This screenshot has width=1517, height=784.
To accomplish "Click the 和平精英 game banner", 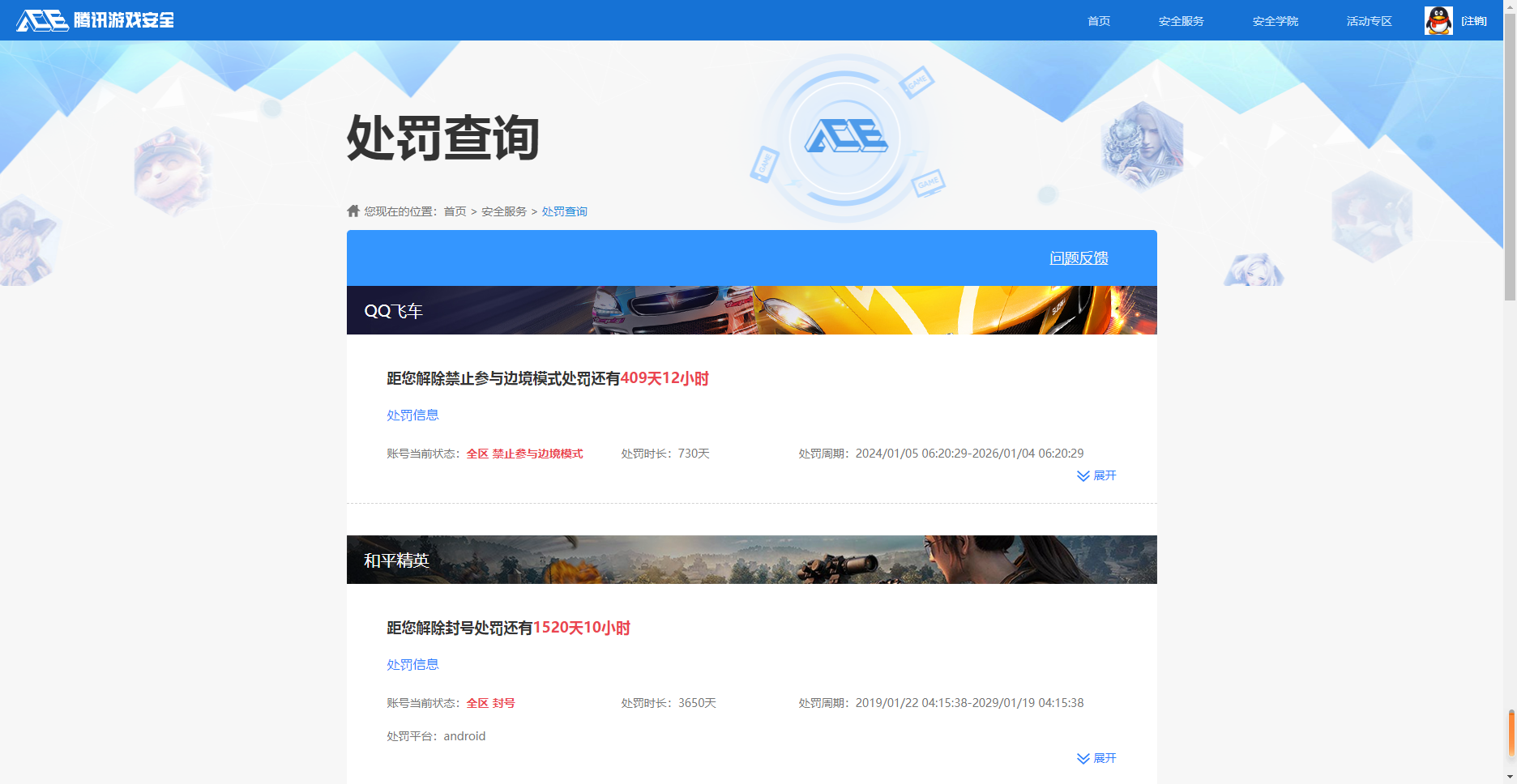I will point(752,560).
